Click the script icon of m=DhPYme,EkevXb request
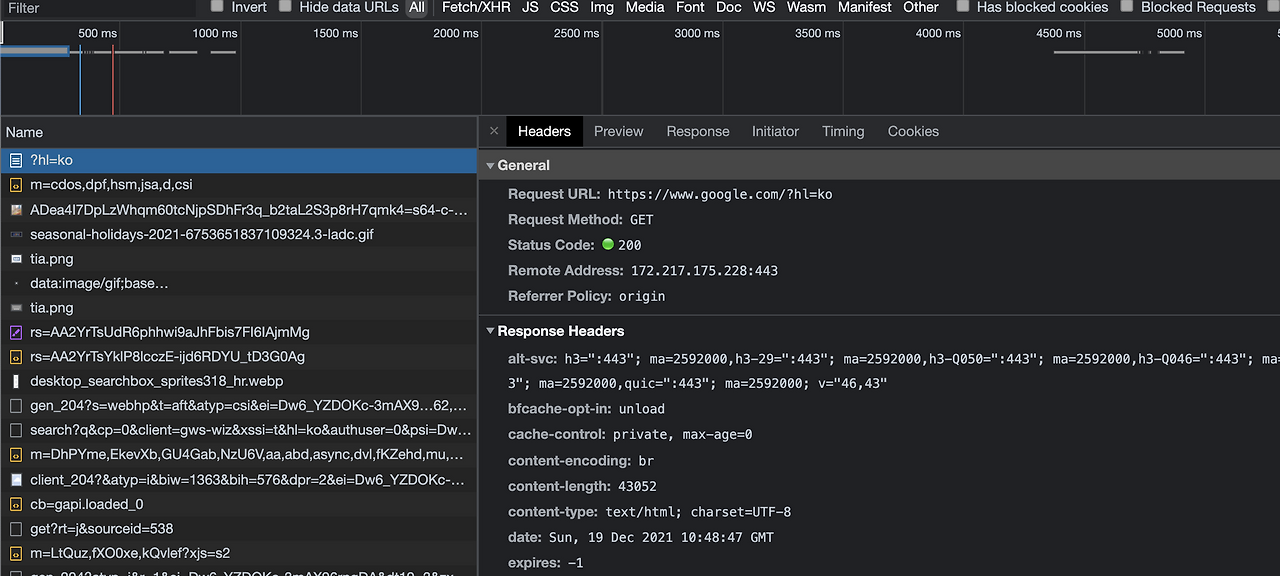 click(x=16, y=455)
